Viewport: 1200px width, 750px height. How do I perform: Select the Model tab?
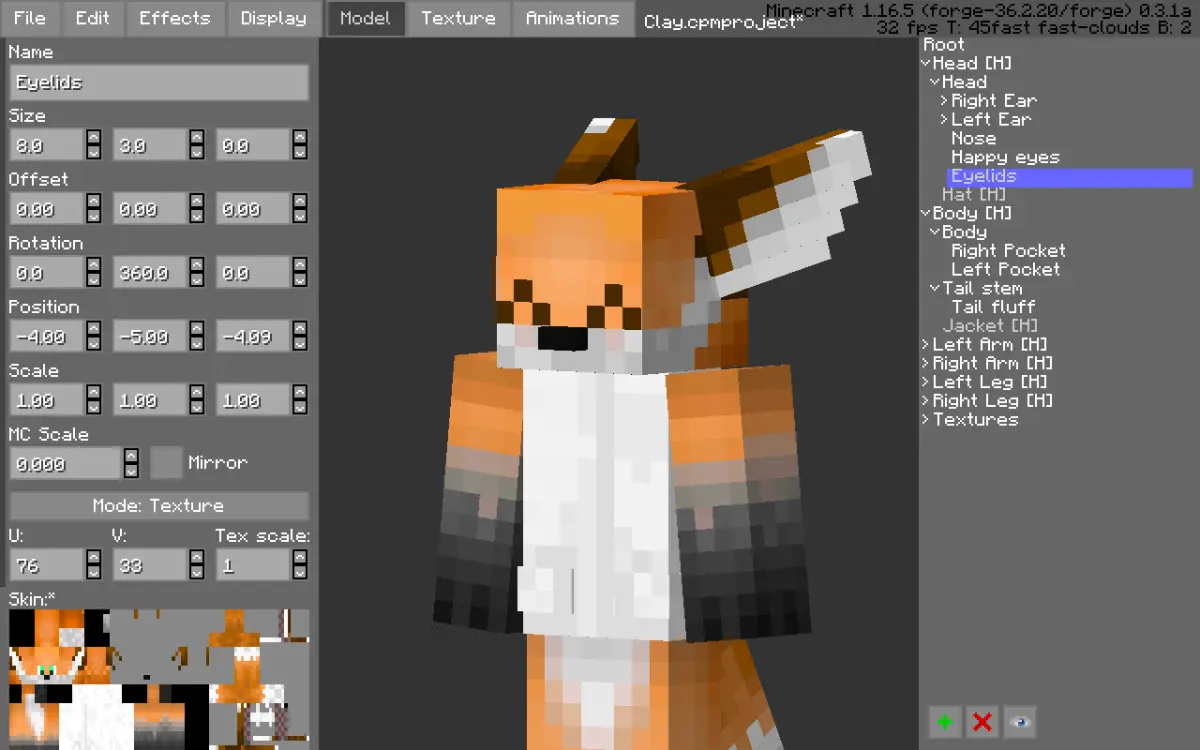(x=365, y=18)
